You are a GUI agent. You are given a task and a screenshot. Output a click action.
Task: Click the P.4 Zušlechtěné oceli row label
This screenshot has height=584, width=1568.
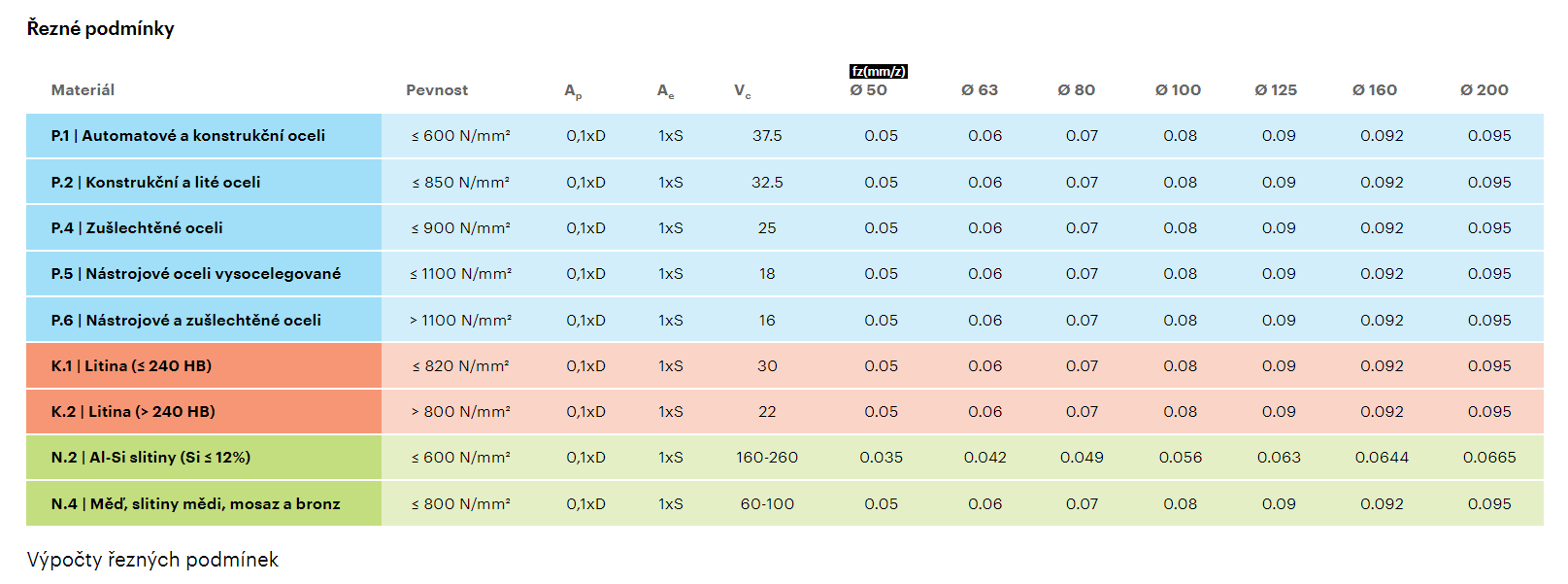[137, 228]
